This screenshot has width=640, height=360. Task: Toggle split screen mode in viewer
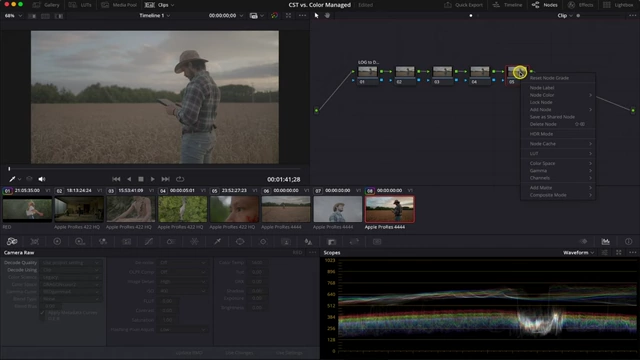(45, 16)
